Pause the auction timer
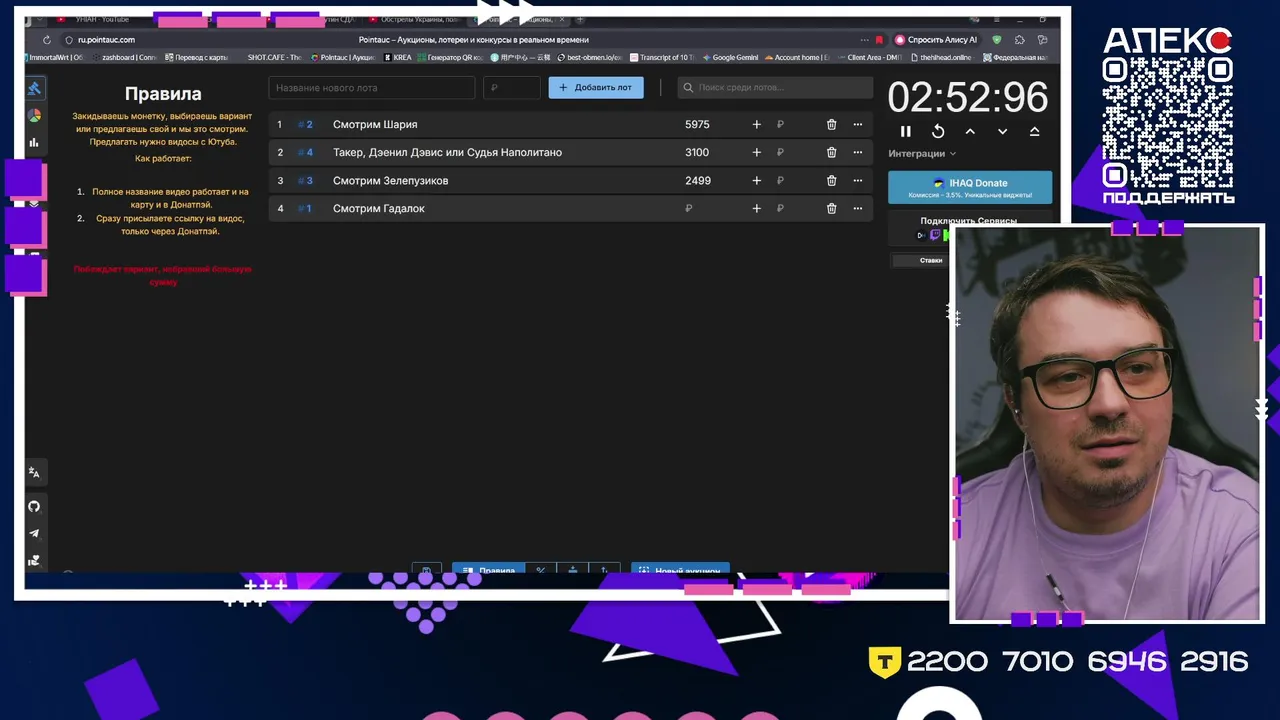 [906, 131]
